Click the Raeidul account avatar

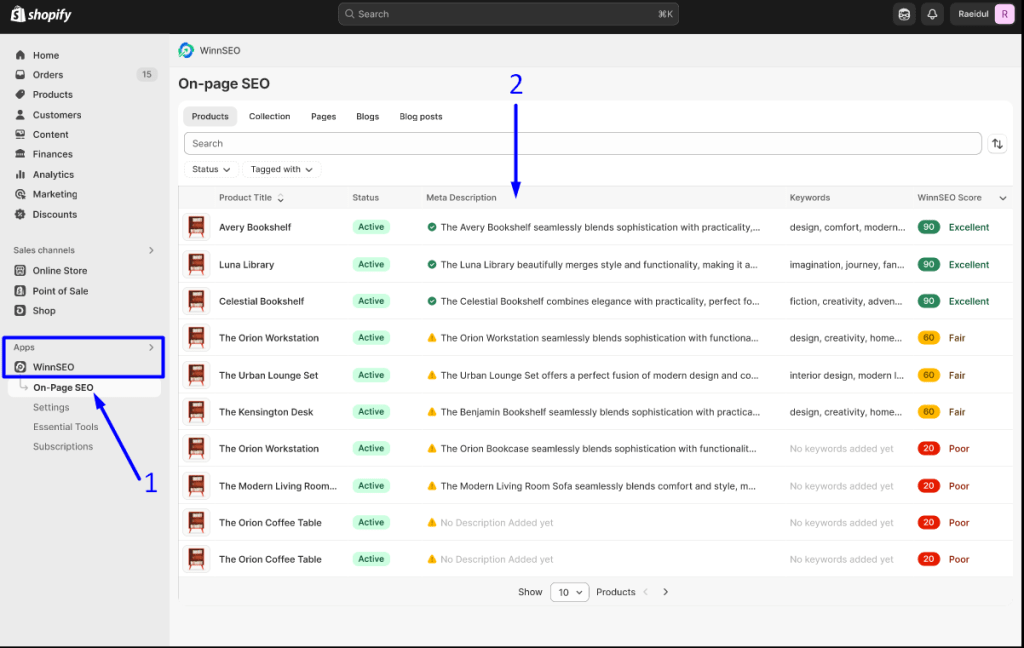[1004, 14]
